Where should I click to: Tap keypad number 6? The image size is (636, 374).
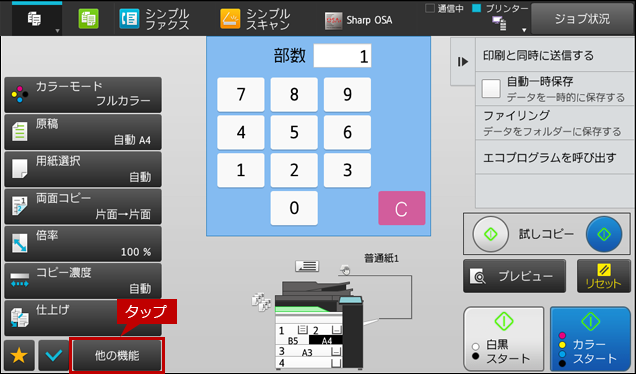click(347, 132)
